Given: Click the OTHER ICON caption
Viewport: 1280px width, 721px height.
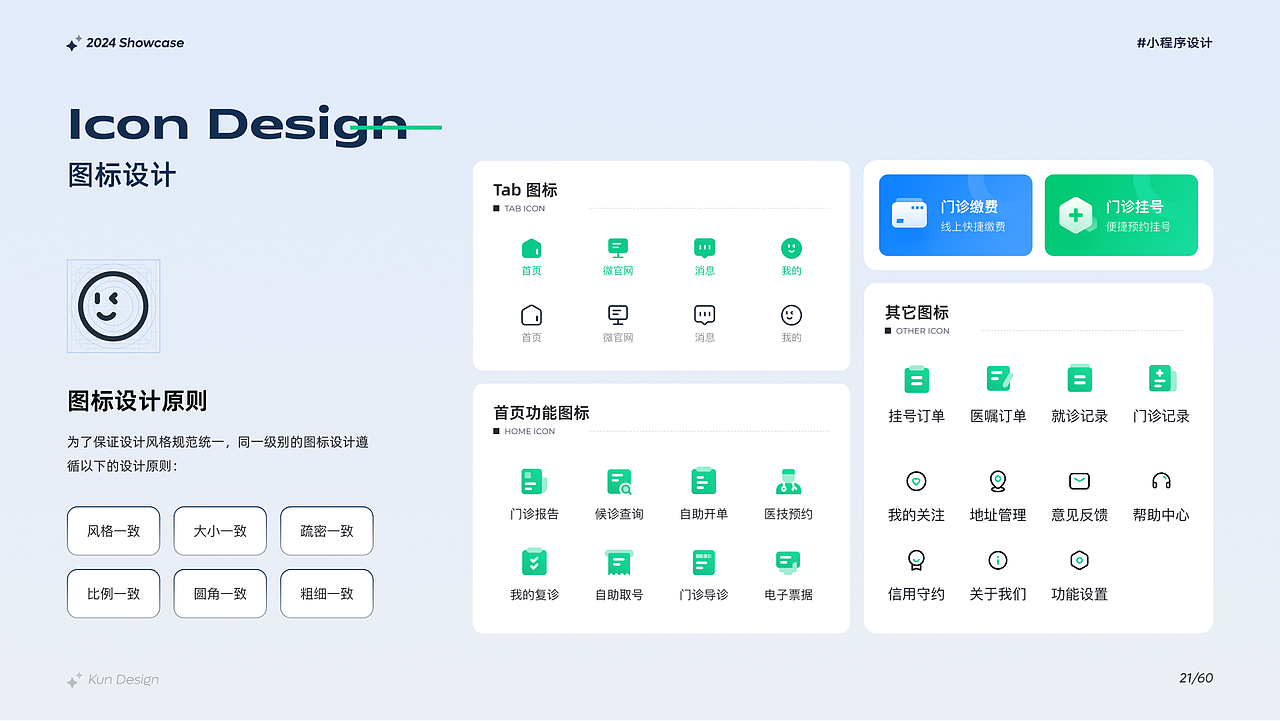Looking at the screenshot, I should (x=923, y=331).
